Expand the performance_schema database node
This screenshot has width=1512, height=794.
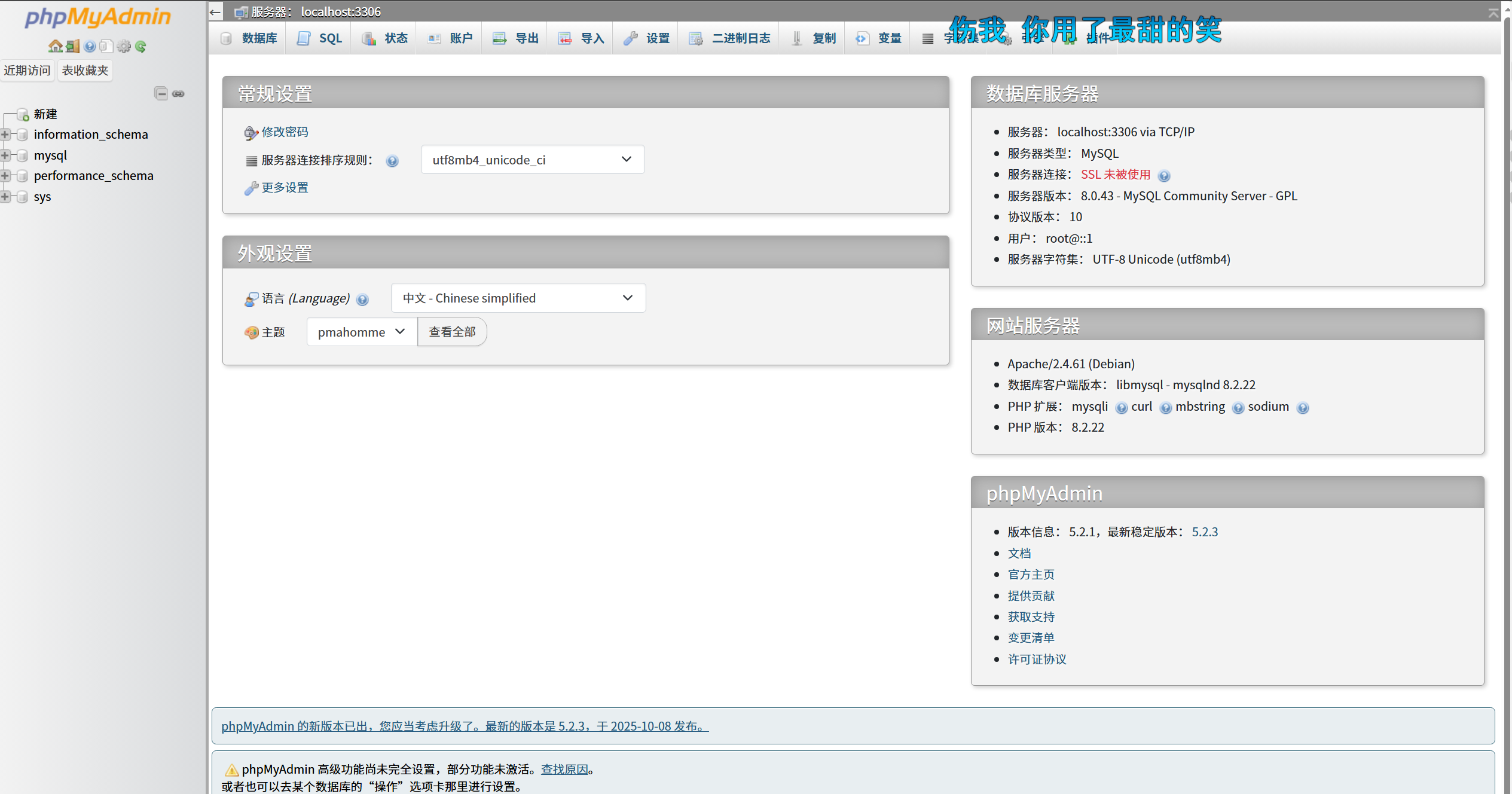pos(5,176)
